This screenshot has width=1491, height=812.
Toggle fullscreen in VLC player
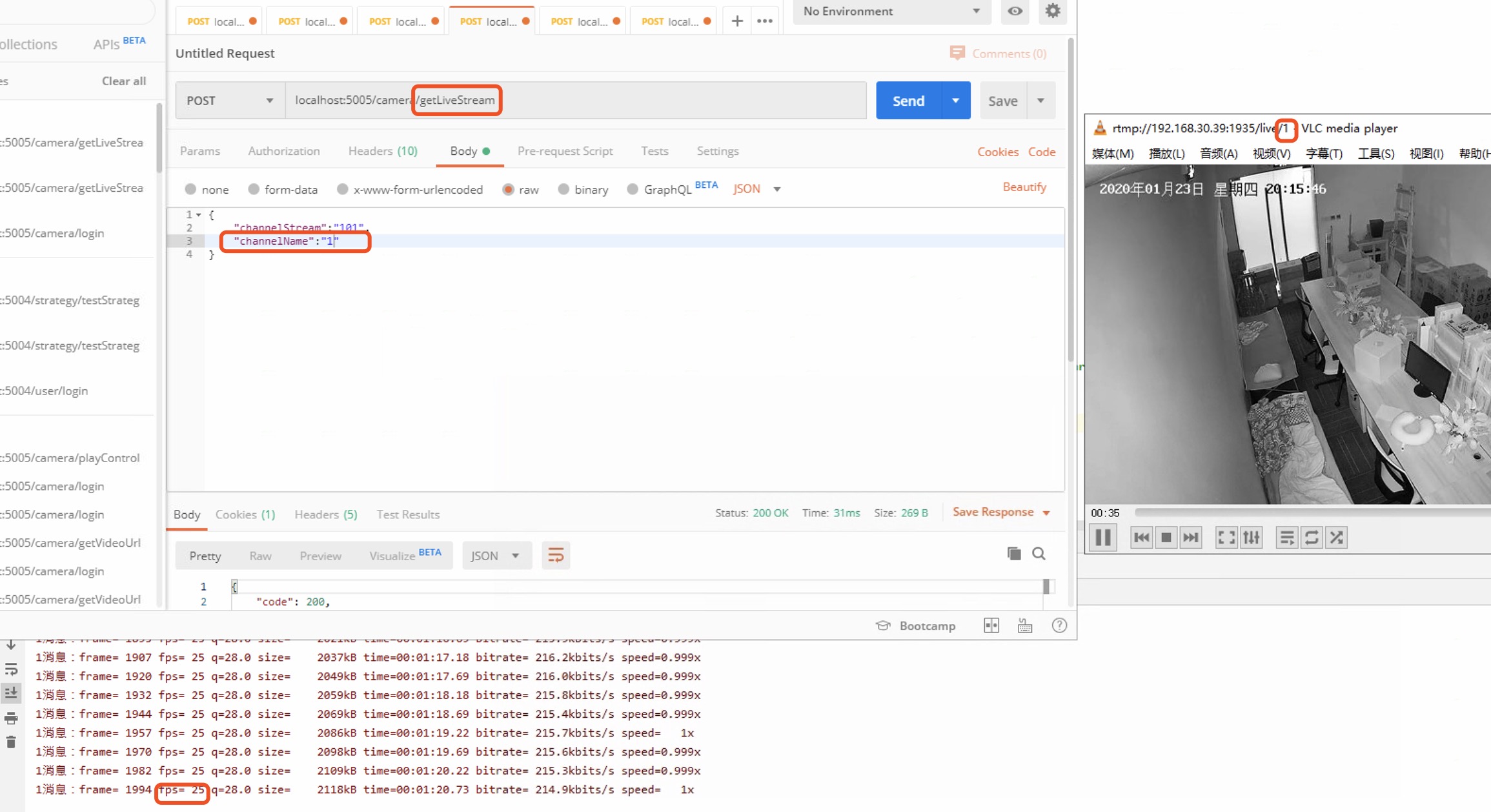[1226, 537]
